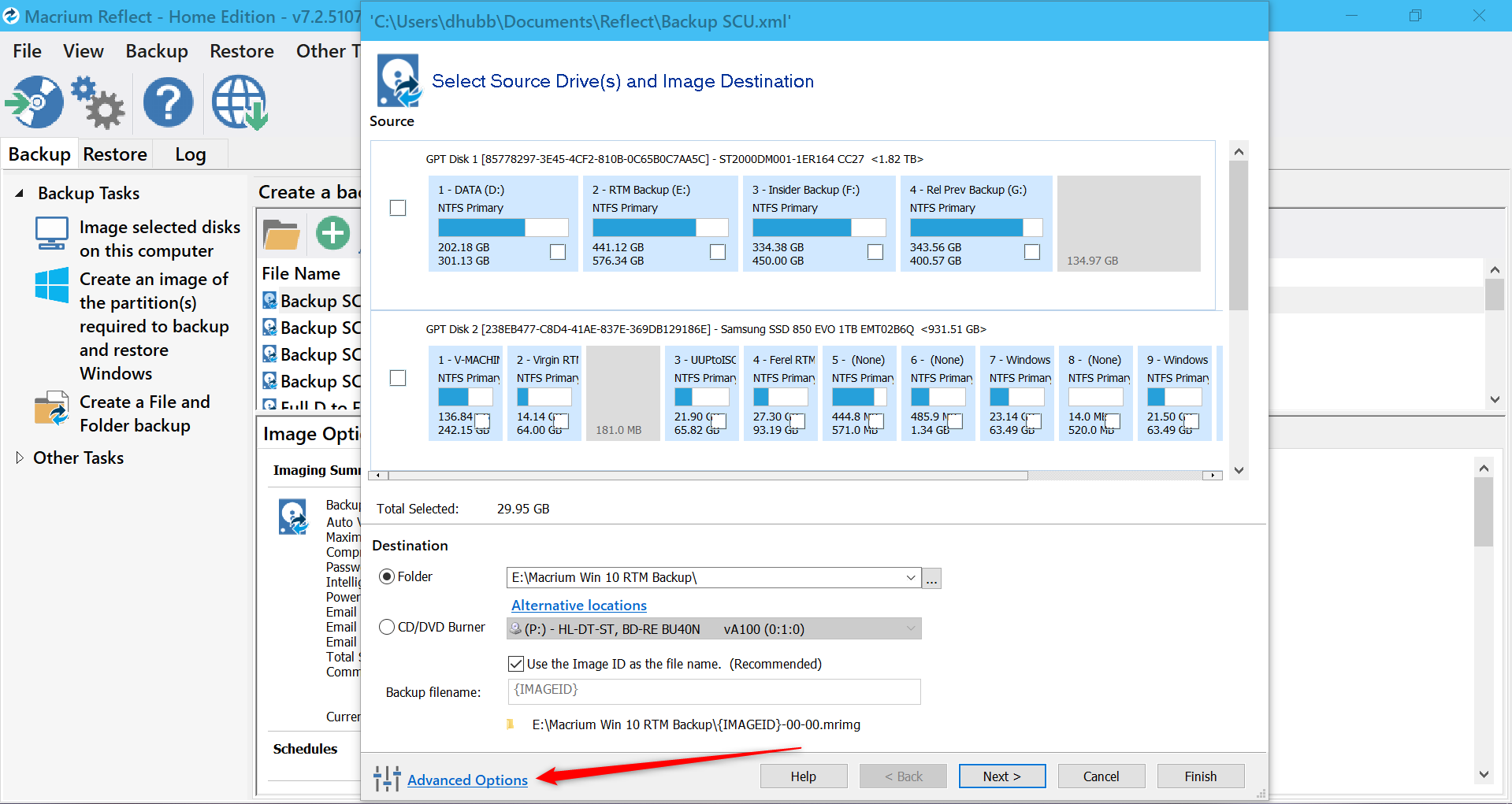Check the GPT Disk 1 whole-disk checkbox

click(398, 208)
